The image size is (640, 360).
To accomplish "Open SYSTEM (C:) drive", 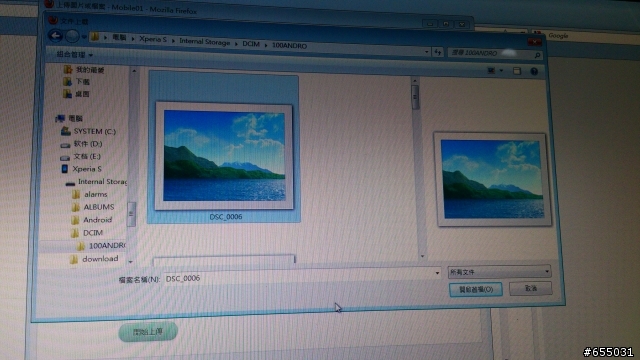I will [95, 131].
